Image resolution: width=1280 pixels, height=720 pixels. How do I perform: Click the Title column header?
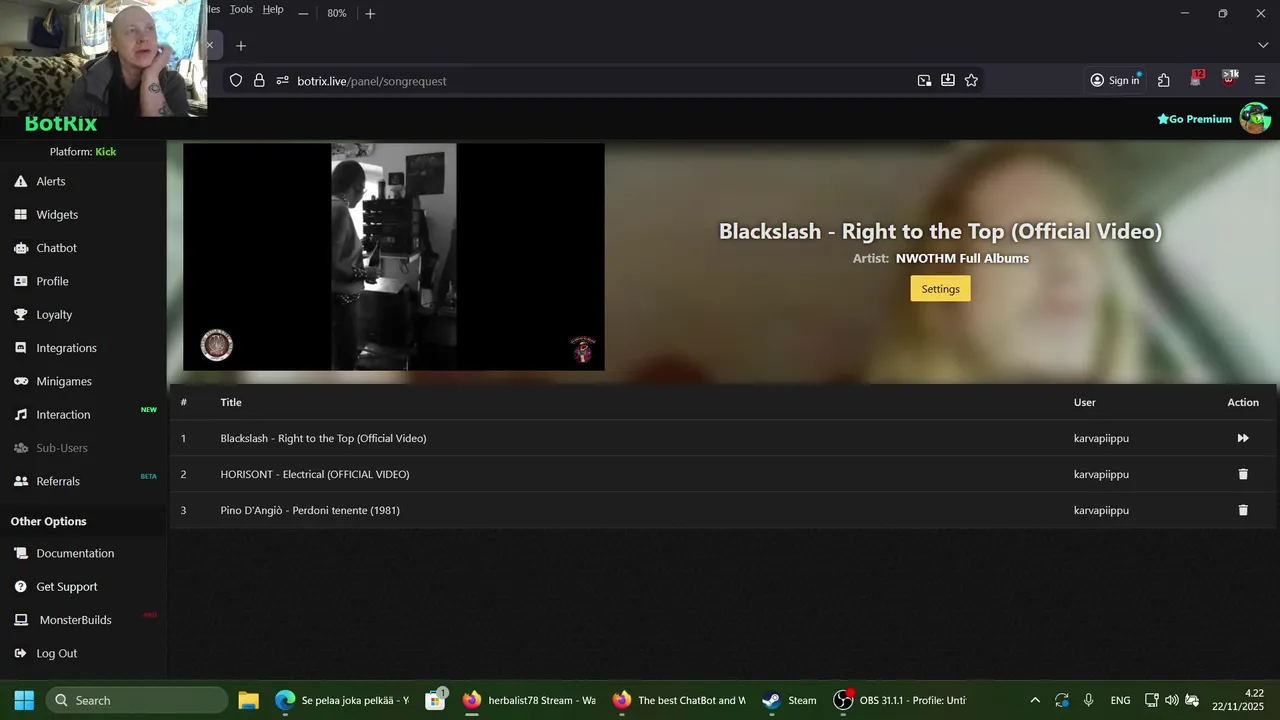click(231, 402)
